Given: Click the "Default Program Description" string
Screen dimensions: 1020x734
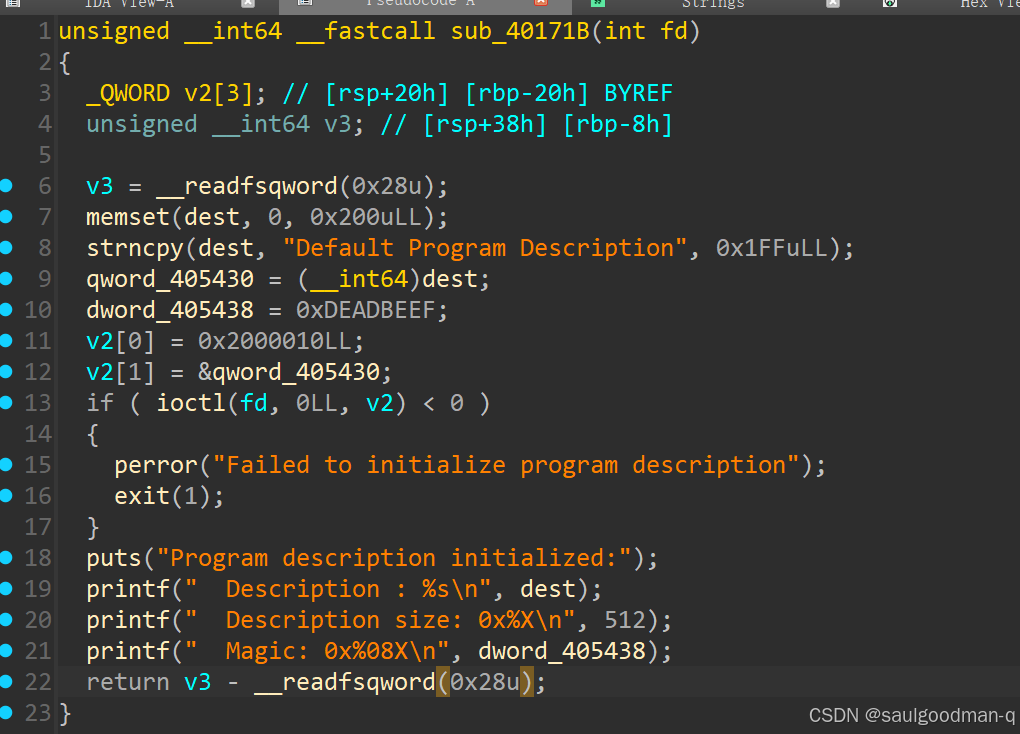Looking at the screenshot, I should [485, 248].
